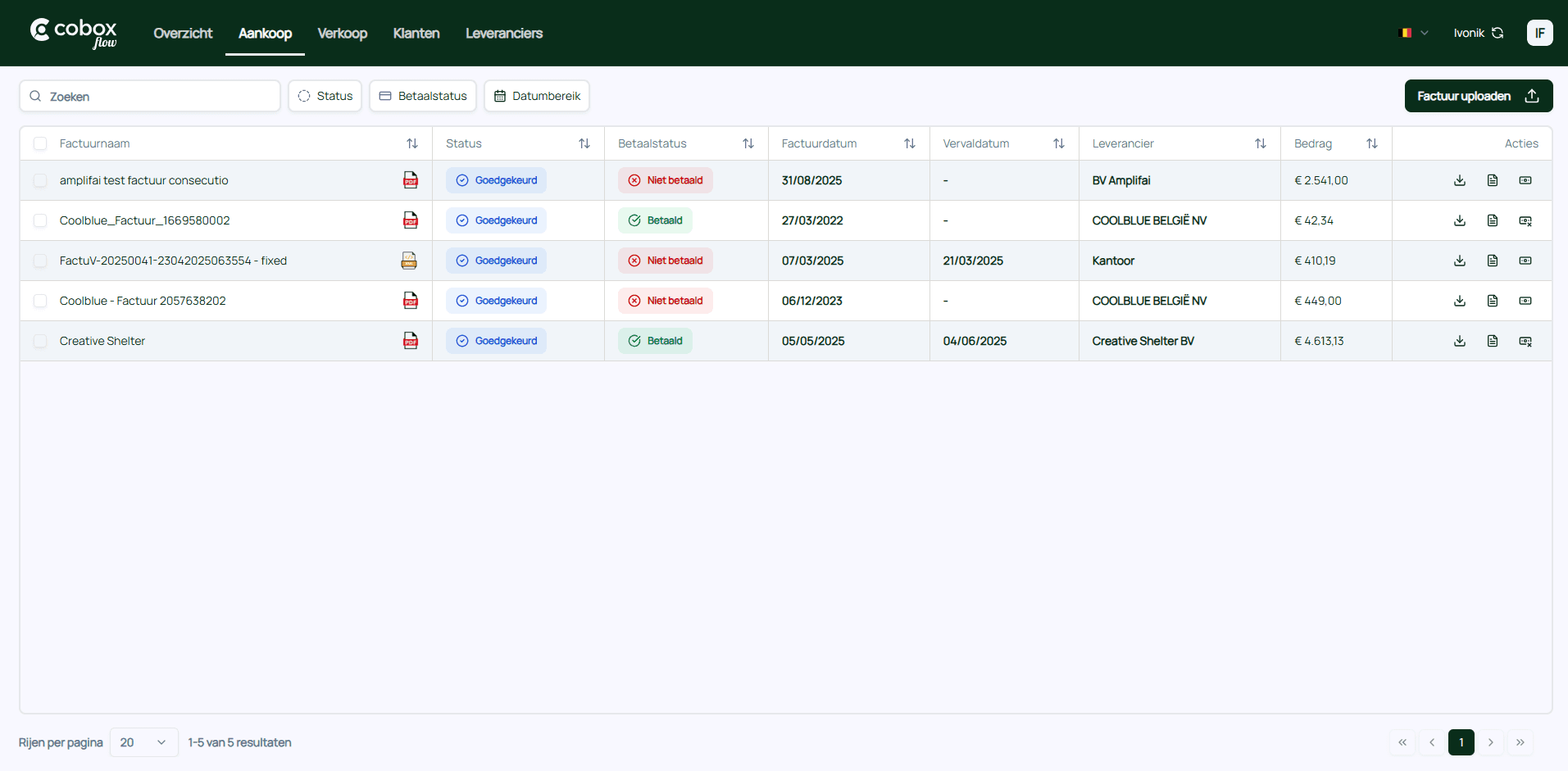
Task: Expand the Datumbereik filter
Action: click(x=537, y=96)
